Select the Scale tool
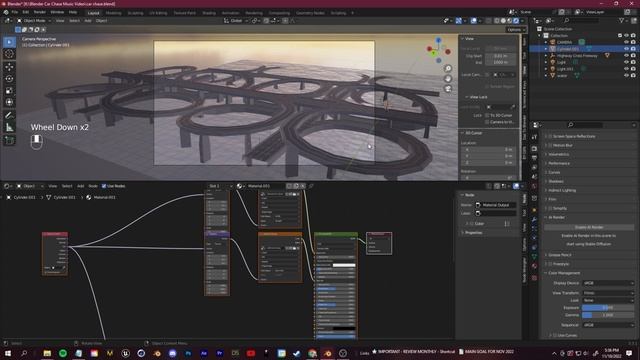Viewport: 640px width, 360px height. 9,91
